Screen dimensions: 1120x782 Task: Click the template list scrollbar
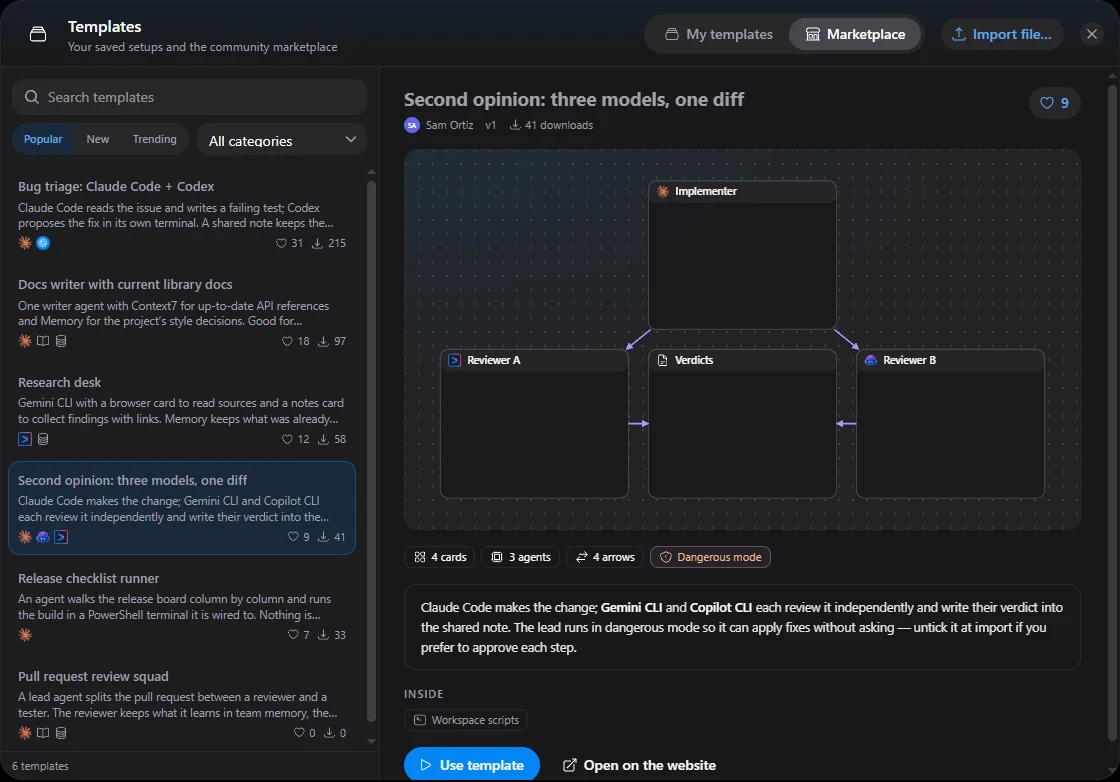(371, 451)
